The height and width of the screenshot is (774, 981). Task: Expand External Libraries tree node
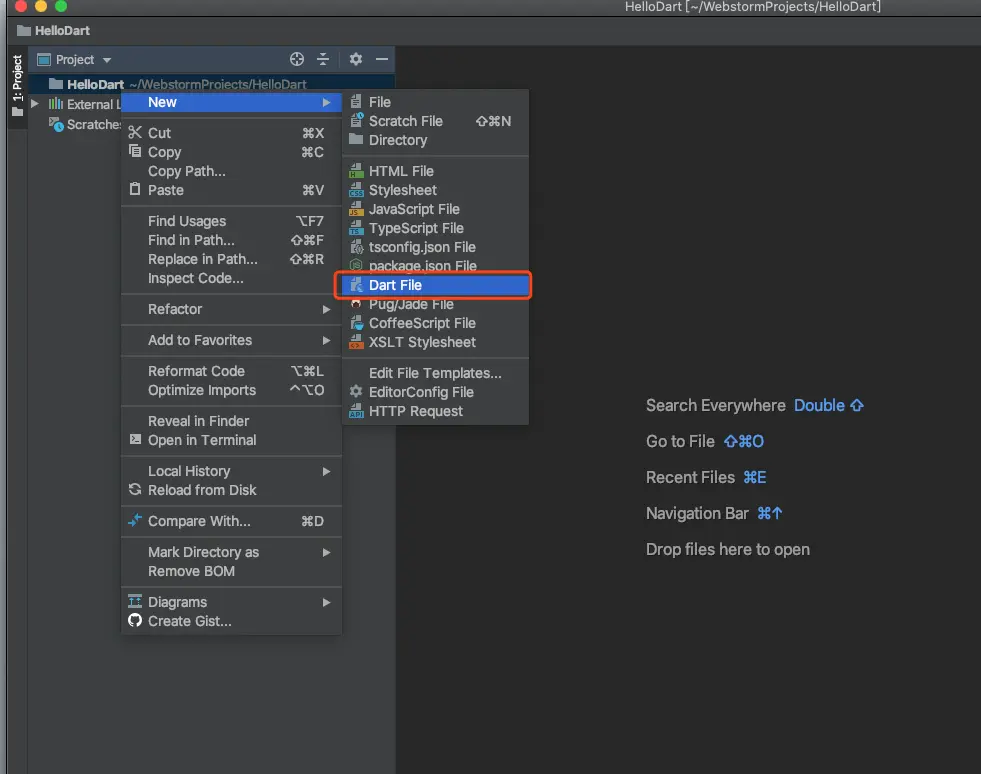(x=35, y=104)
